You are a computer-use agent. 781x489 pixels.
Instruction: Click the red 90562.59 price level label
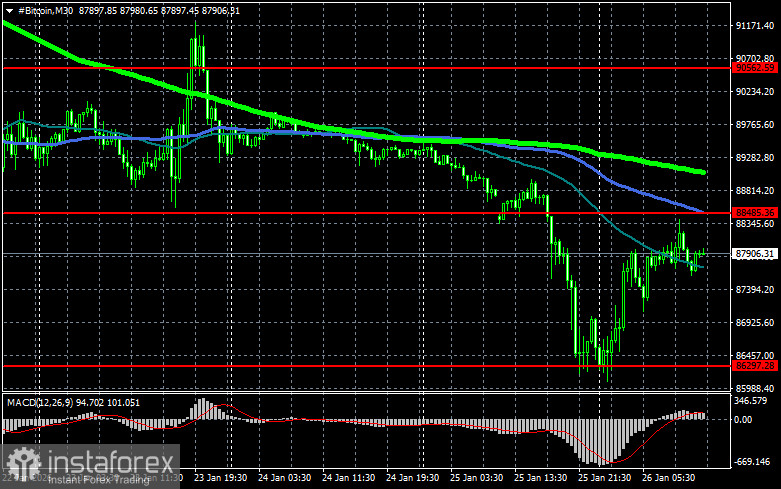point(755,68)
